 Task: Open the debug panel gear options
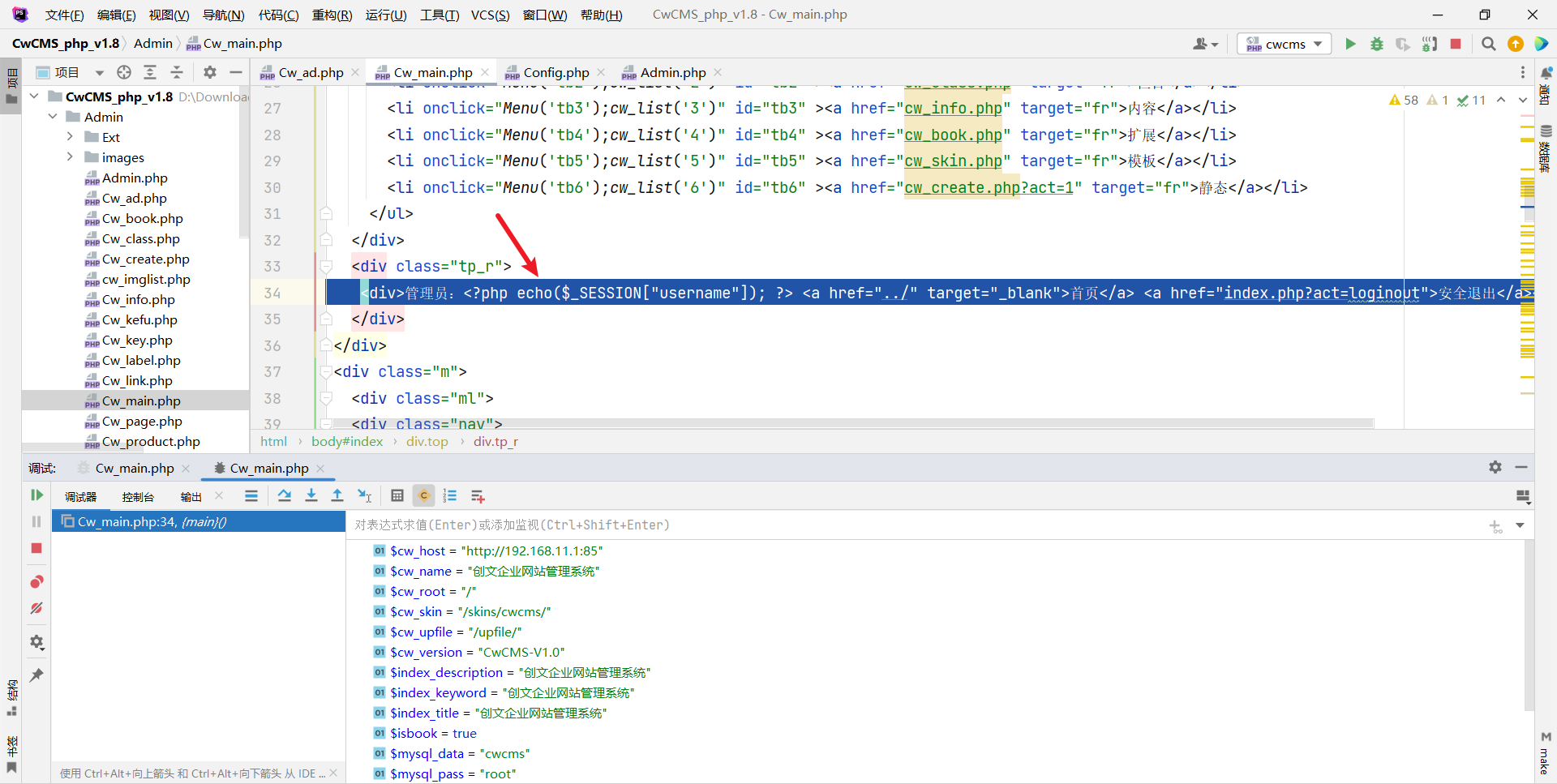(1495, 467)
